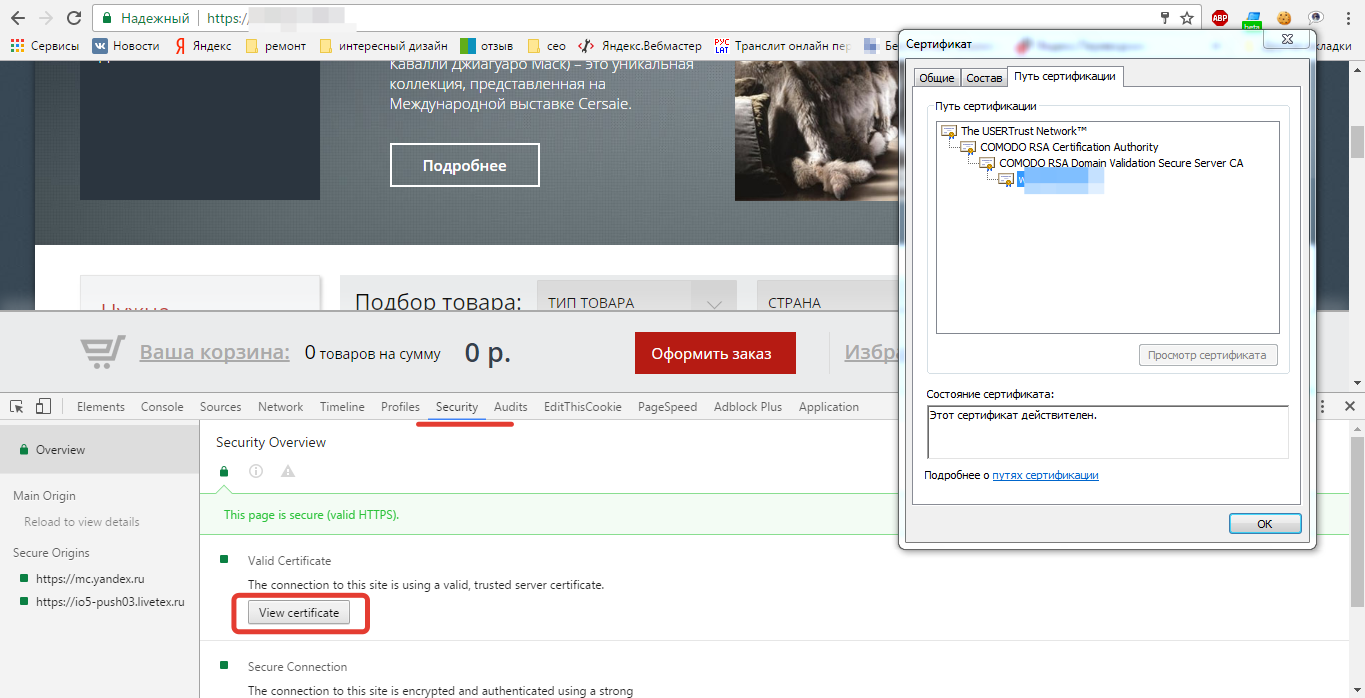
Task: Reload the page with the refresh icon
Action: point(74,18)
